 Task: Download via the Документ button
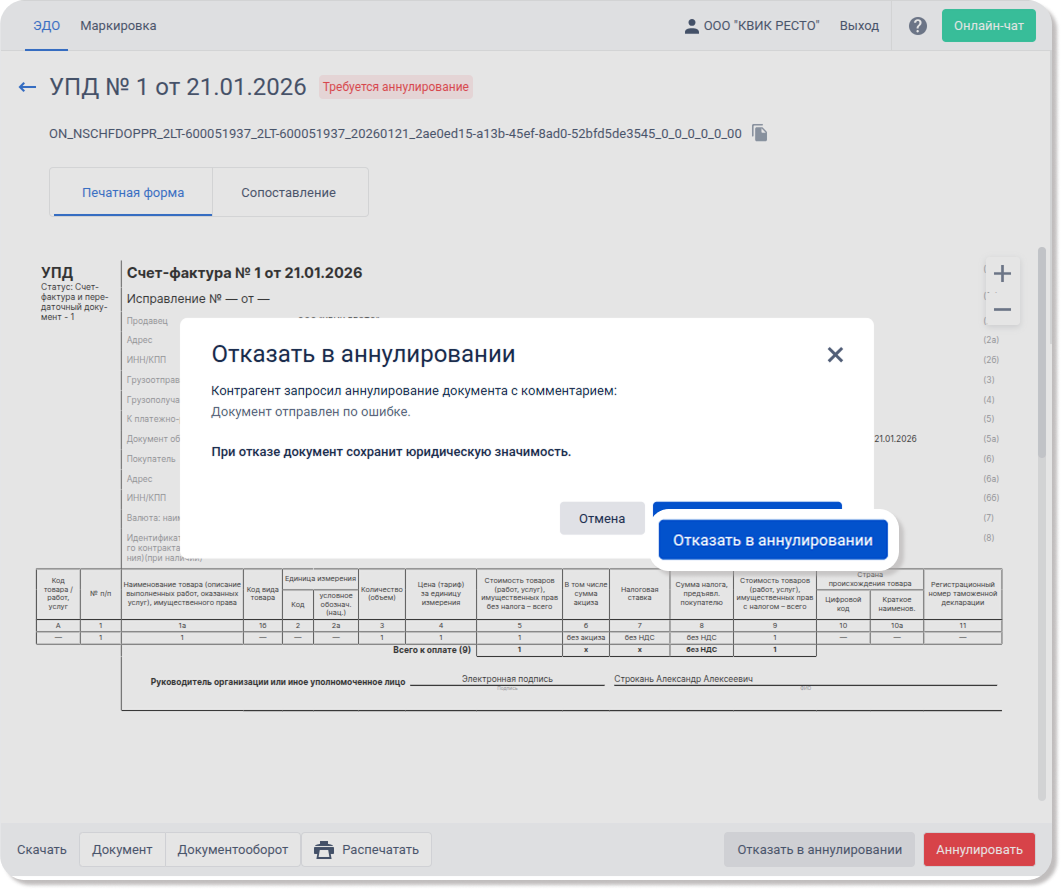(122, 850)
